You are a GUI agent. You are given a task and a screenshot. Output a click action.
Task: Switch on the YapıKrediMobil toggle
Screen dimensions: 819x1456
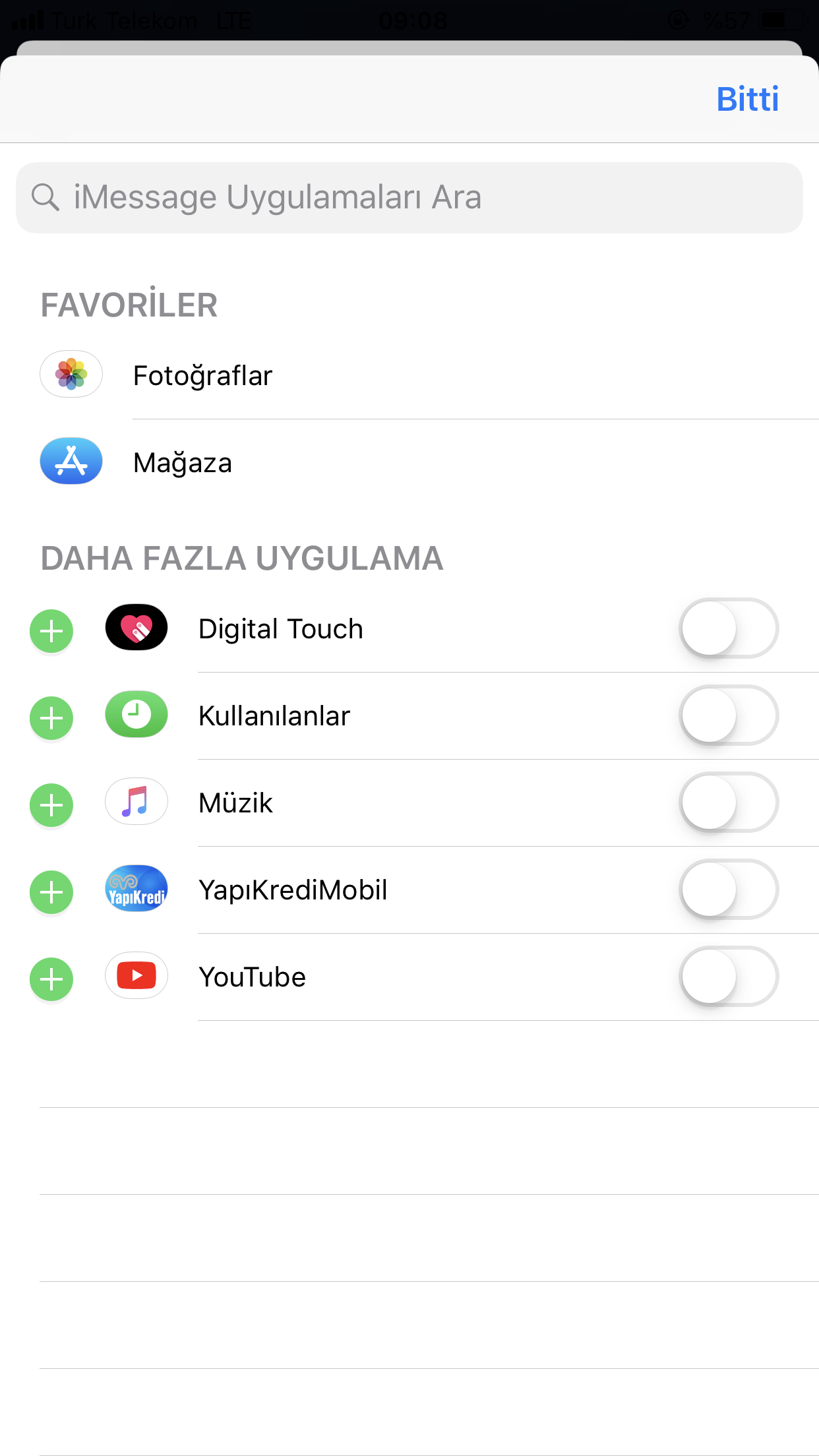coord(729,890)
